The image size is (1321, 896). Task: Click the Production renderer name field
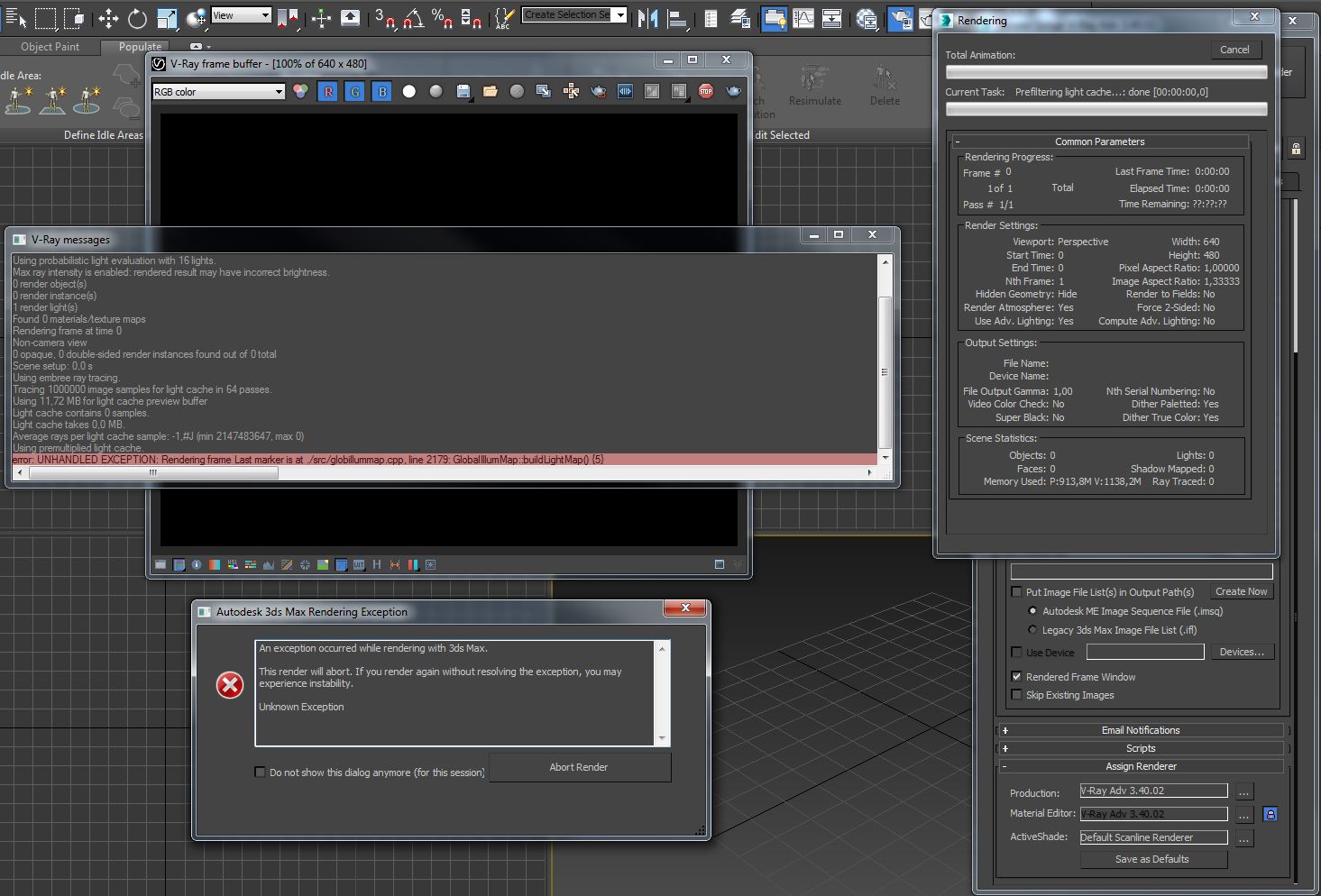point(1154,791)
